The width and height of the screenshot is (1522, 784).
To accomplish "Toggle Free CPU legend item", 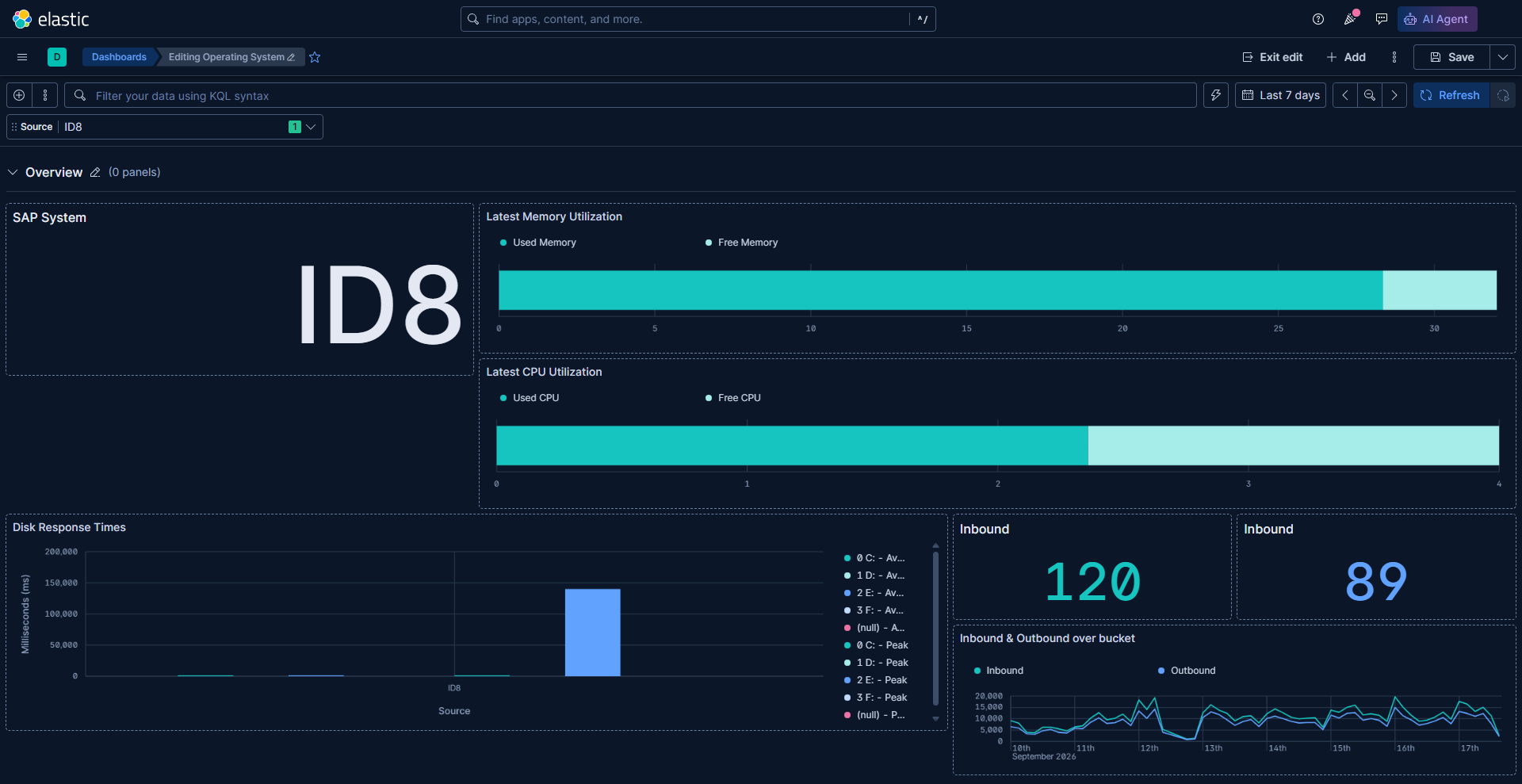I will pyautogui.click(x=732, y=398).
